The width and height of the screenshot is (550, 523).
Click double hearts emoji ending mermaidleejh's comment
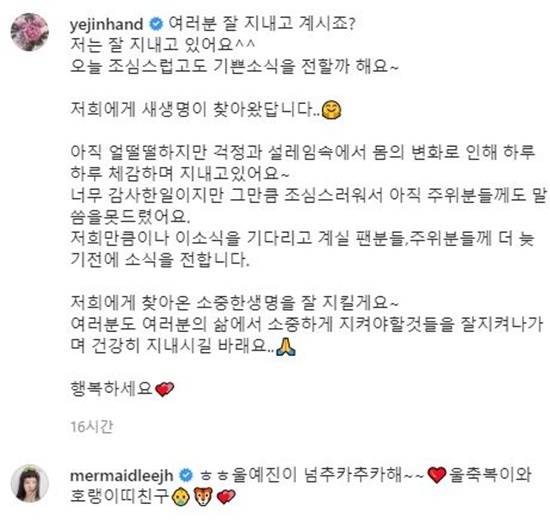click(x=226, y=497)
